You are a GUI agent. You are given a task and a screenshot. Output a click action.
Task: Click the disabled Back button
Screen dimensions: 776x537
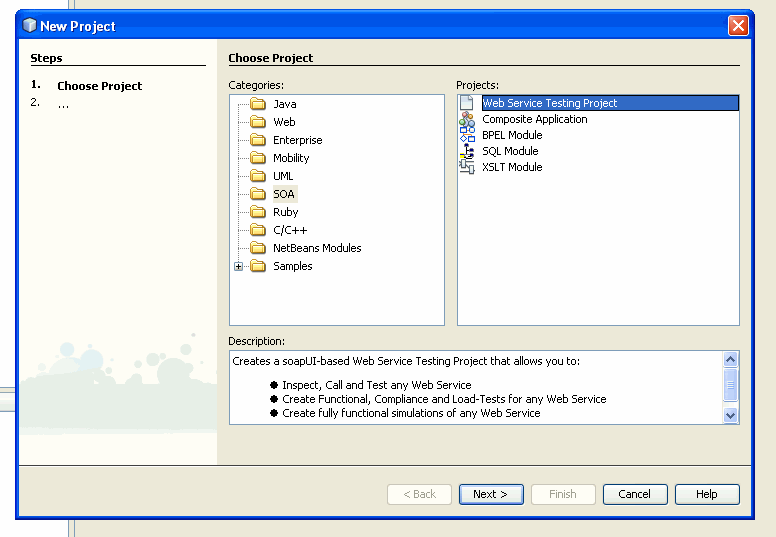tap(419, 494)
